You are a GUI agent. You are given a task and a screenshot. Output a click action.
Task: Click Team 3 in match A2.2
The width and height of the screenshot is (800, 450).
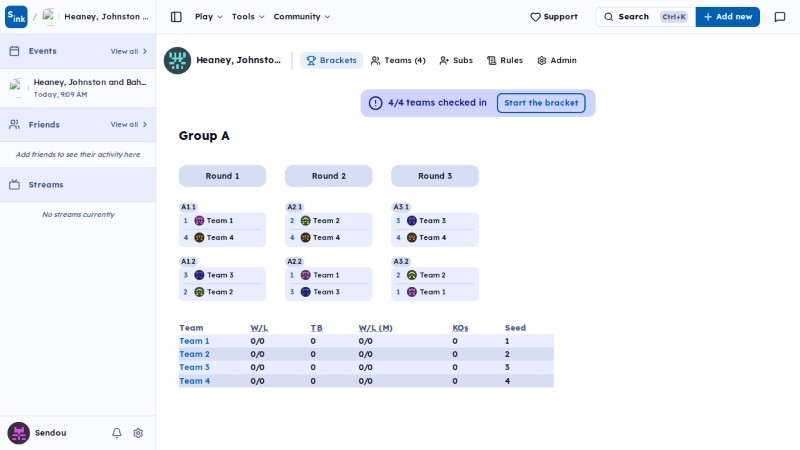[329, 292]
